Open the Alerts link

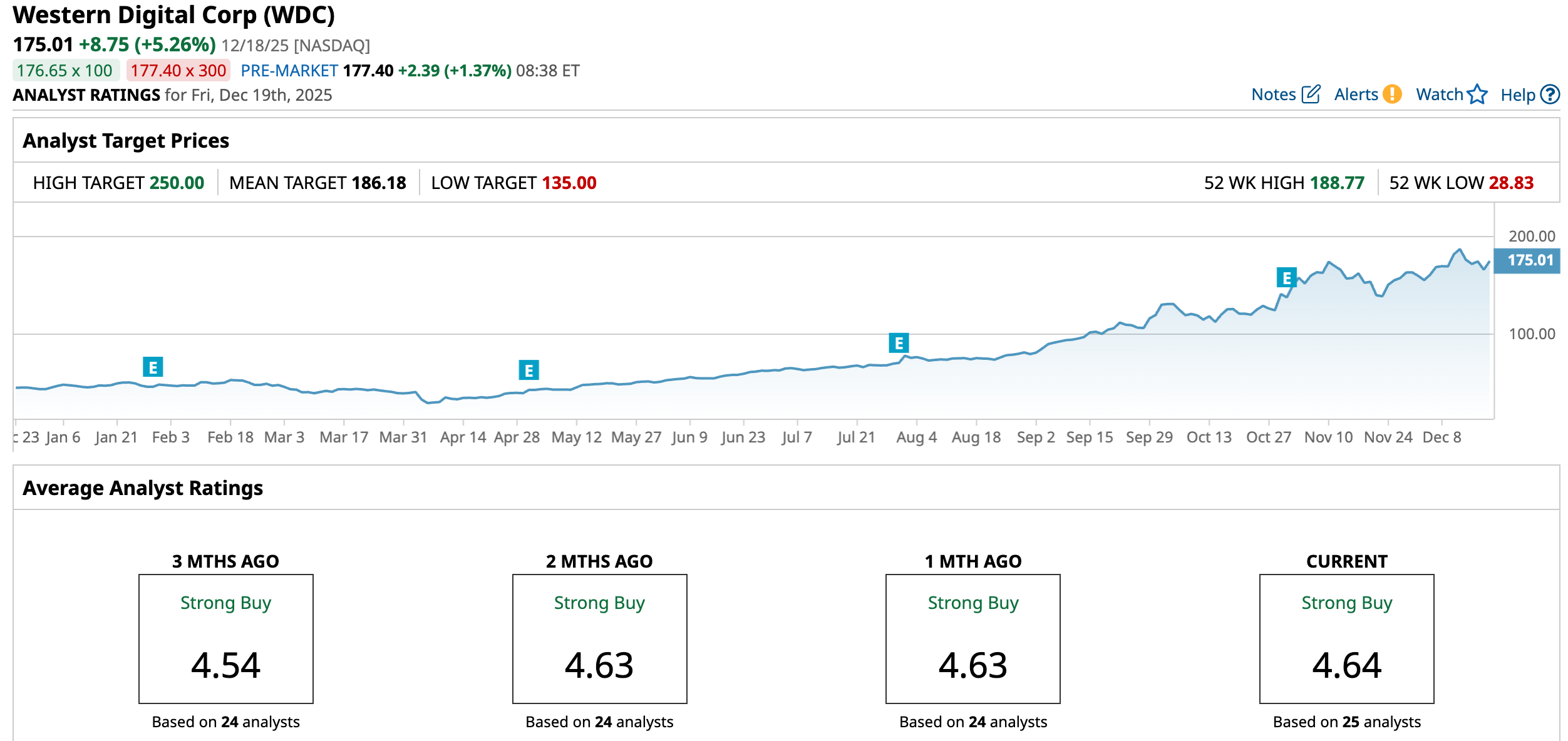click(1356, 95)
